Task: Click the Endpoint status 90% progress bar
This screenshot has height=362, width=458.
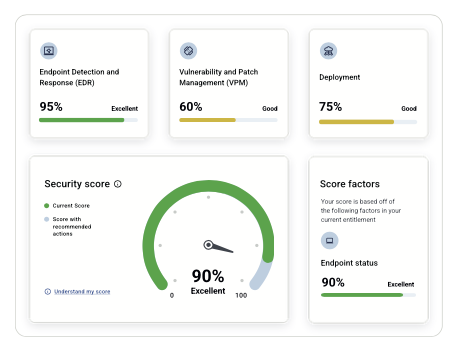Action: [368, 295]
